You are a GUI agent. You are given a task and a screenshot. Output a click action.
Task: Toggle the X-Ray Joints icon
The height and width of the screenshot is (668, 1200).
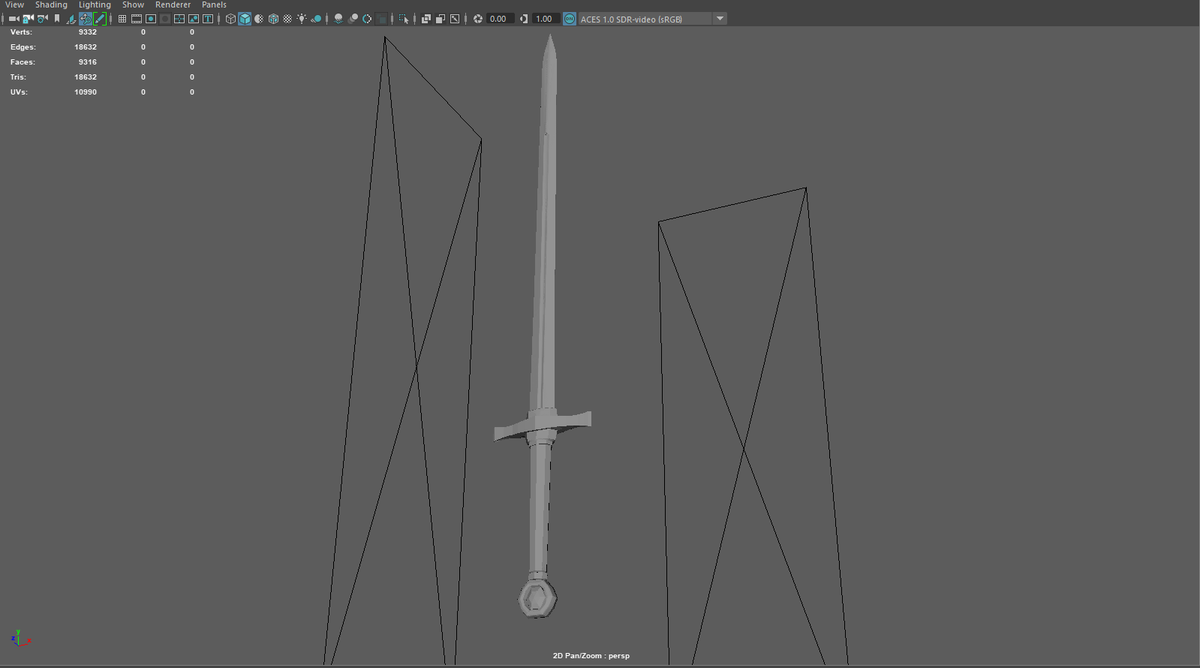pyautogui.click(x=454, y=19)
